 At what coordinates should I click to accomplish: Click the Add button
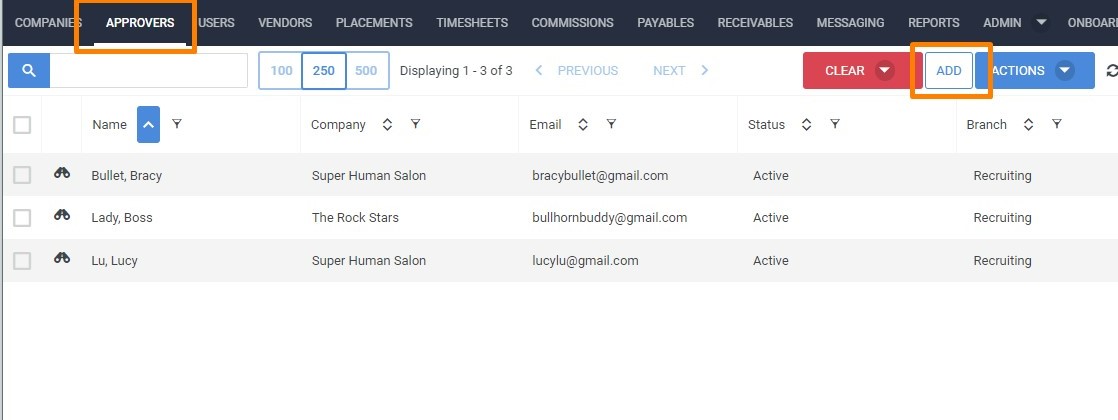pyautogui.click(x=948, y=71)
